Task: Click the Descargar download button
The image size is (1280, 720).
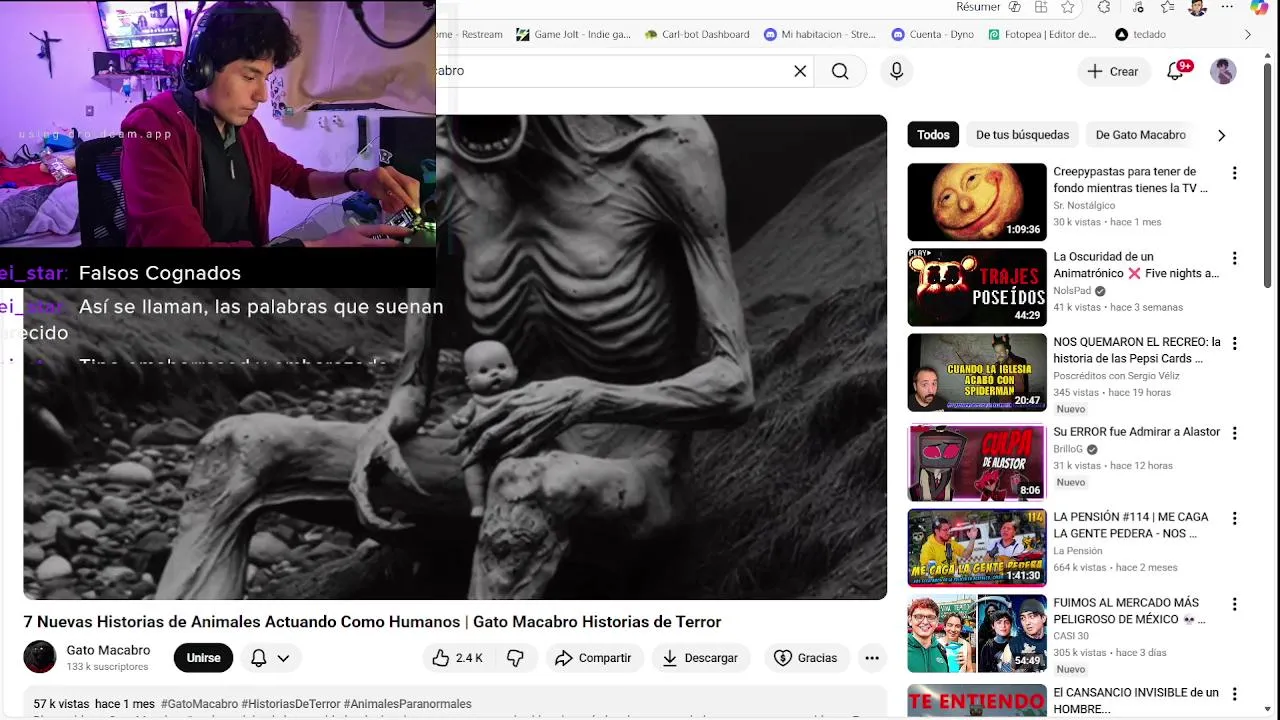Action: pyautogui.click(x=700, y=658)
